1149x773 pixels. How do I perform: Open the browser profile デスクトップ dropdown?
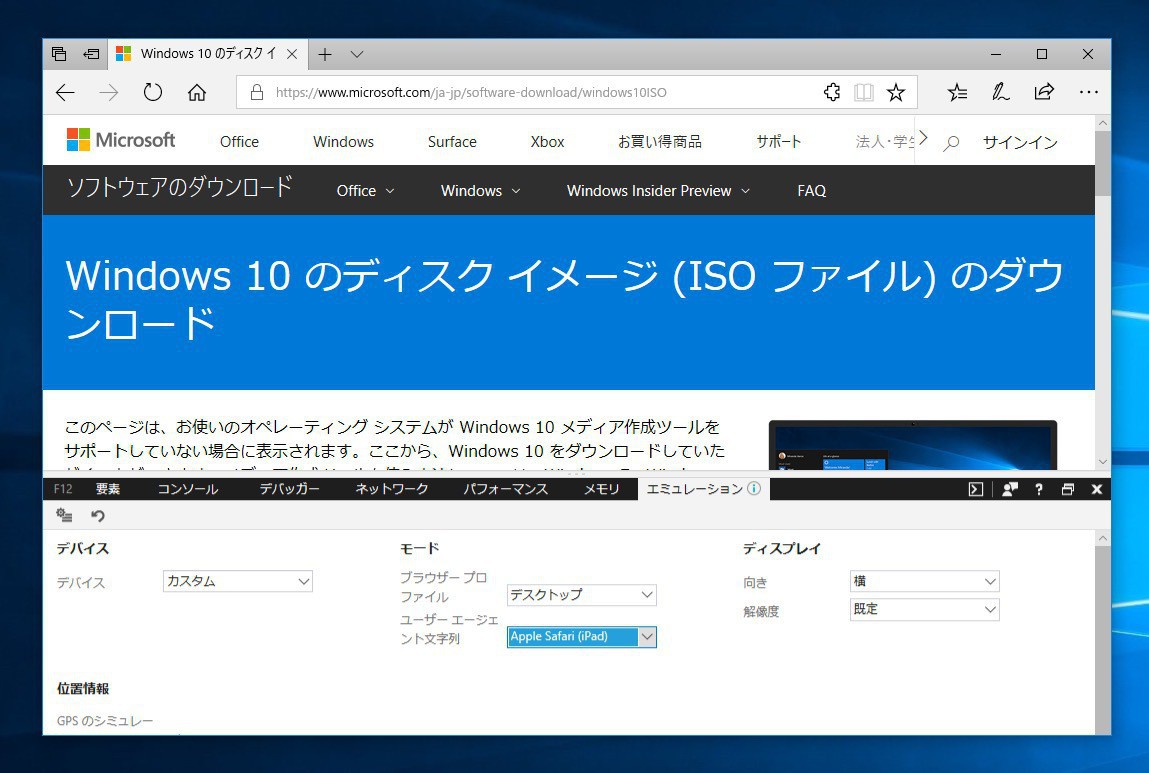click(x=581, y=595)
